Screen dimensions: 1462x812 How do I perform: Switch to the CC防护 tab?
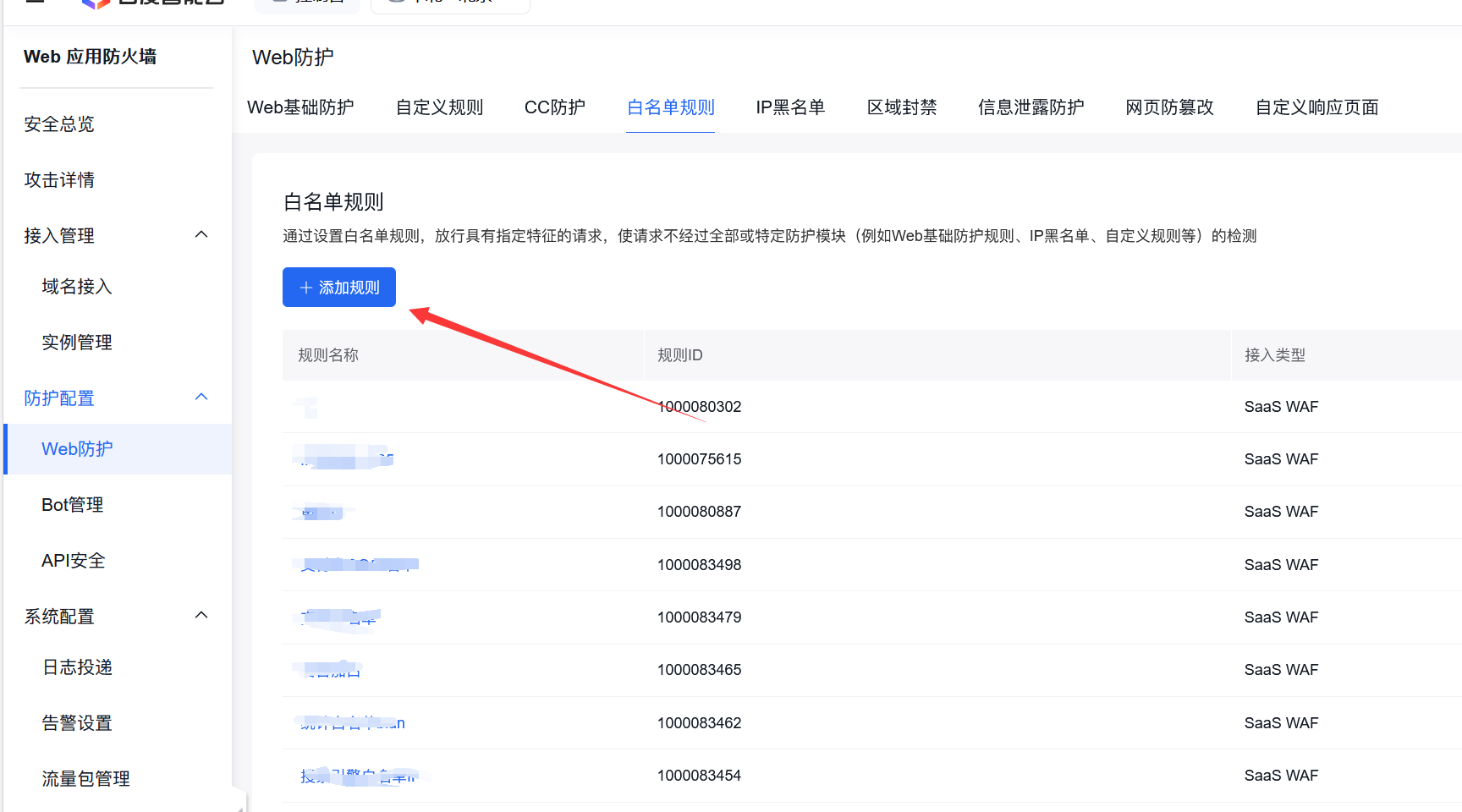click(x=555, y=107)
